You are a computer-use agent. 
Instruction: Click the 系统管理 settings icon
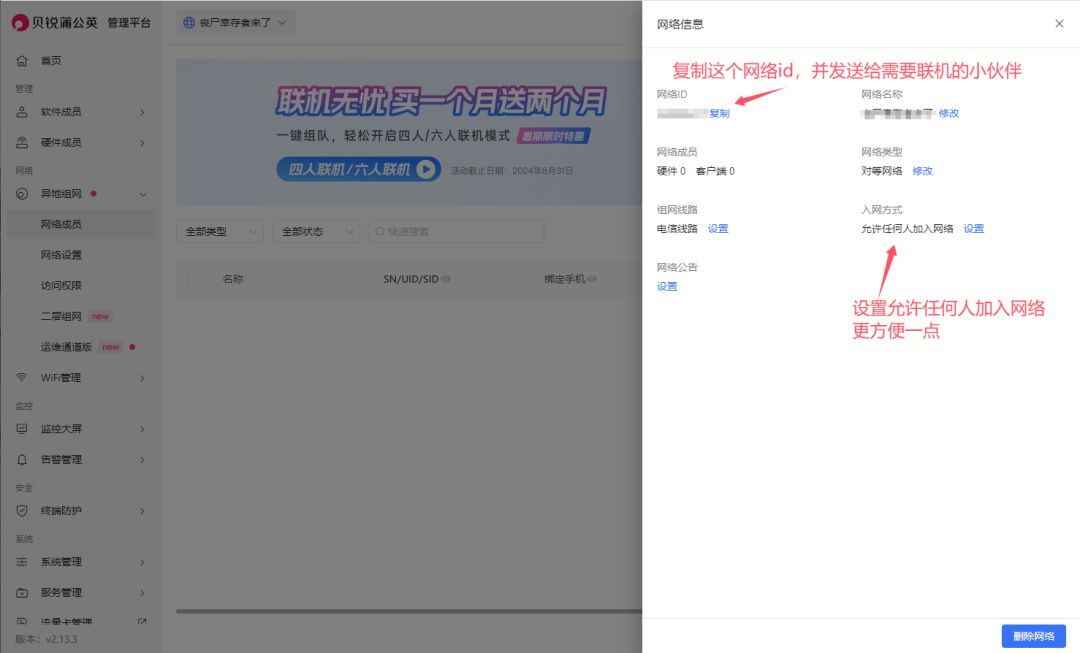22,562
